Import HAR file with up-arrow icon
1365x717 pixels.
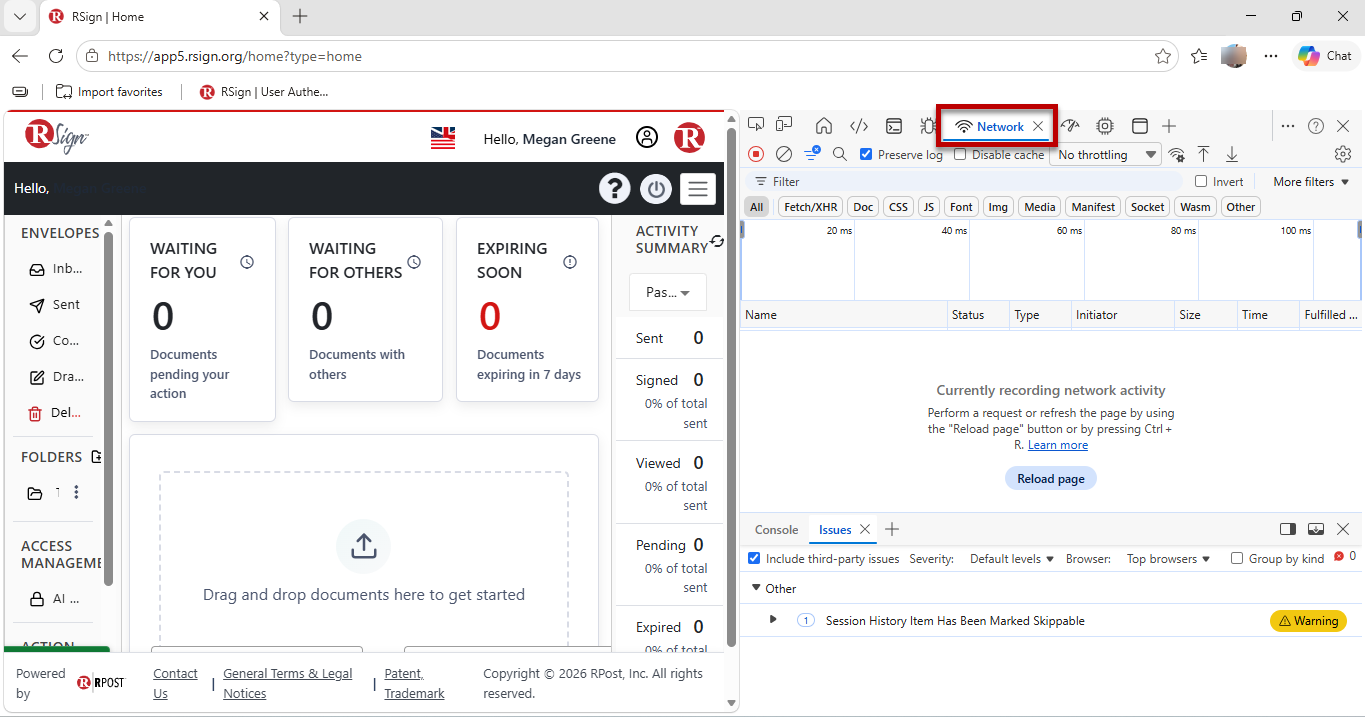[1204, 154]
